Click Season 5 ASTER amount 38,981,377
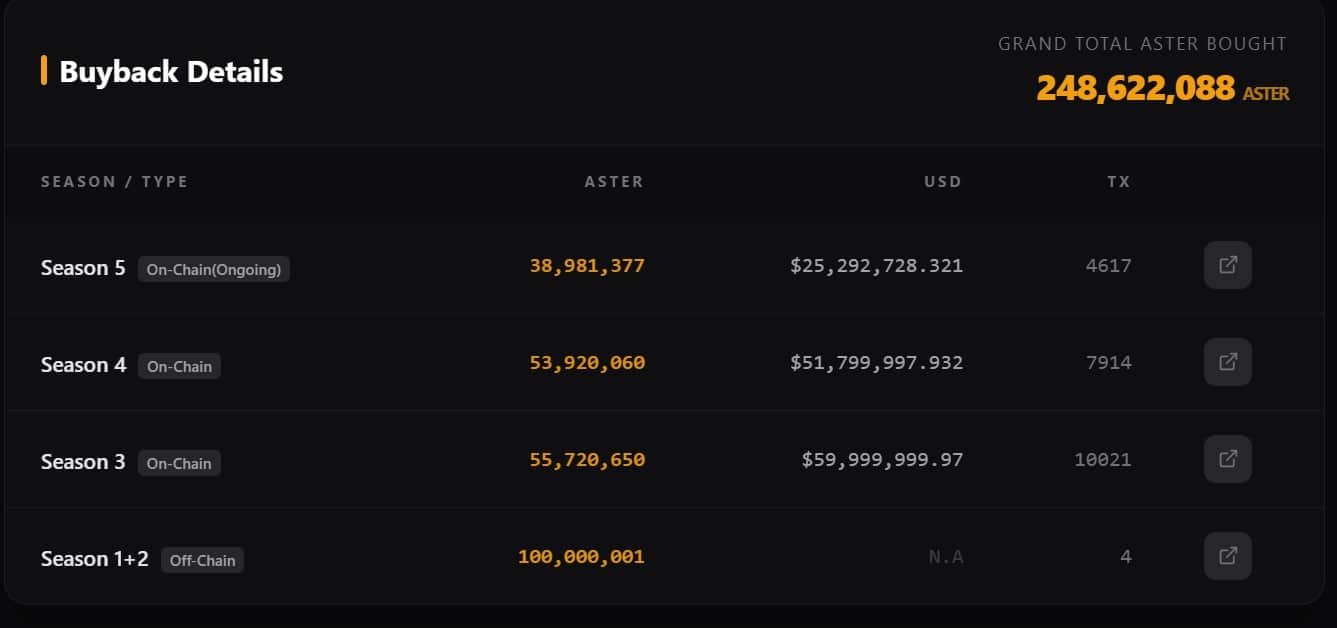 [587, 266]
